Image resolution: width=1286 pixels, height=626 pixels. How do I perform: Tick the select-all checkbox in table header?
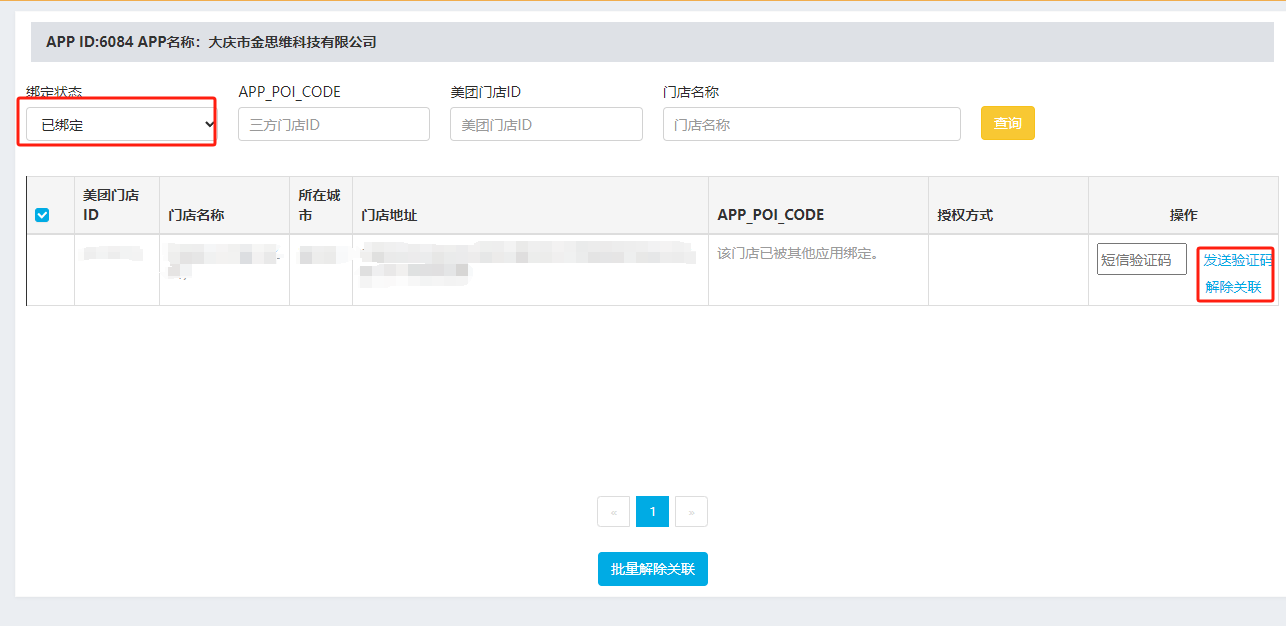[x=42, y=215]
